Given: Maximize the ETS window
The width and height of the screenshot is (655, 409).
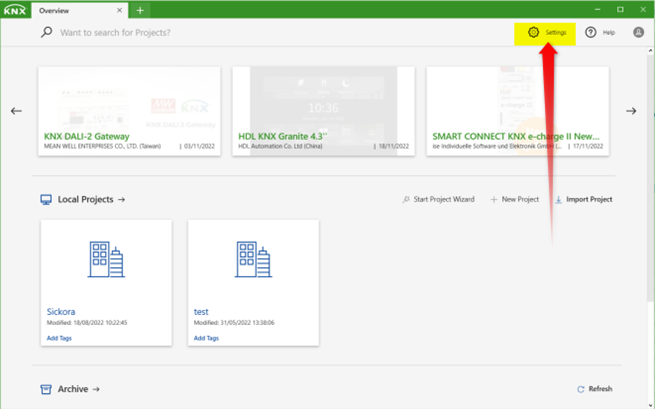Looking at the screenshot, I should 620,10.
